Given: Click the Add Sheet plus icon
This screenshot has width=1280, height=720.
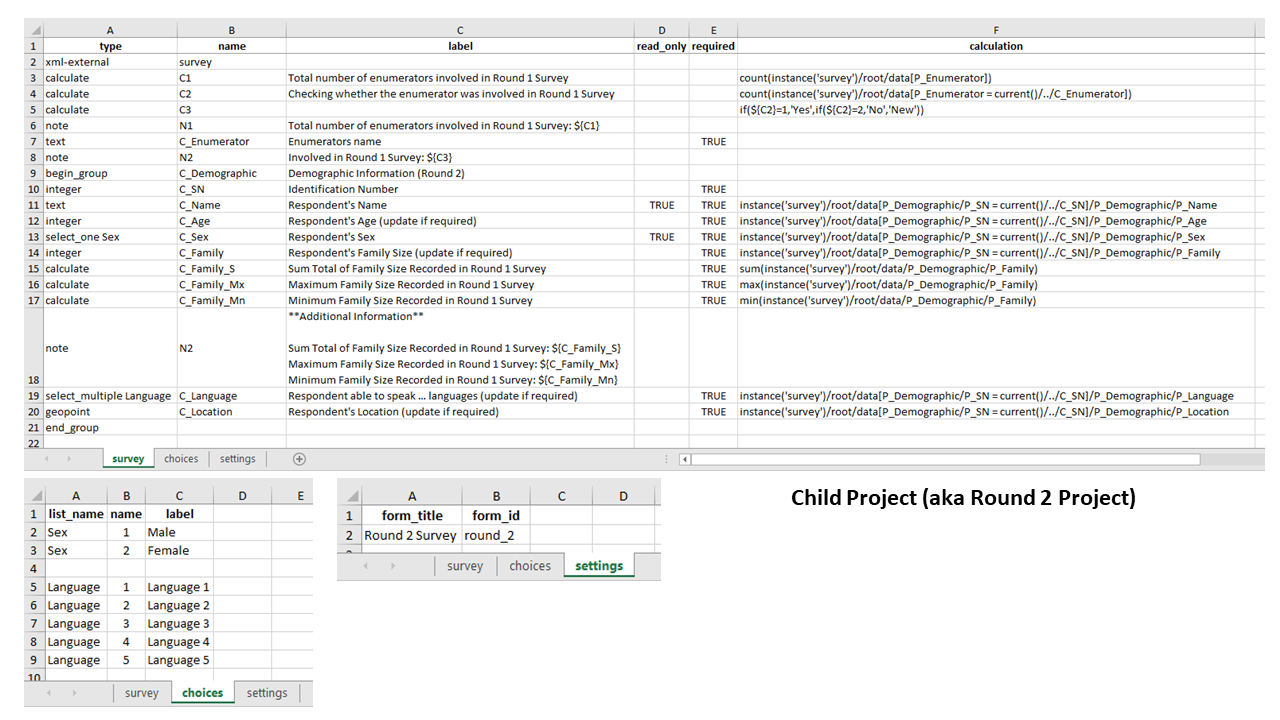Looking at the screenshot, I should (300, 458).
